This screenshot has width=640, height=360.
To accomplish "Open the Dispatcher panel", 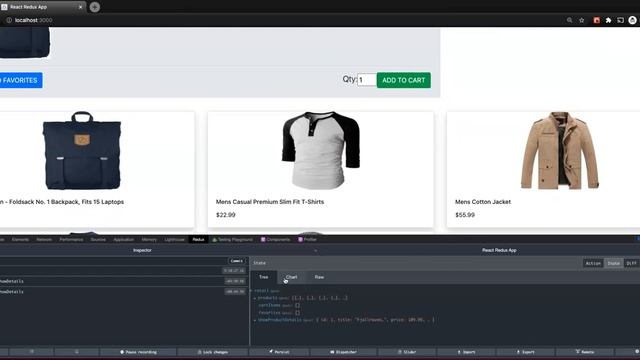I will pos(343,352).
